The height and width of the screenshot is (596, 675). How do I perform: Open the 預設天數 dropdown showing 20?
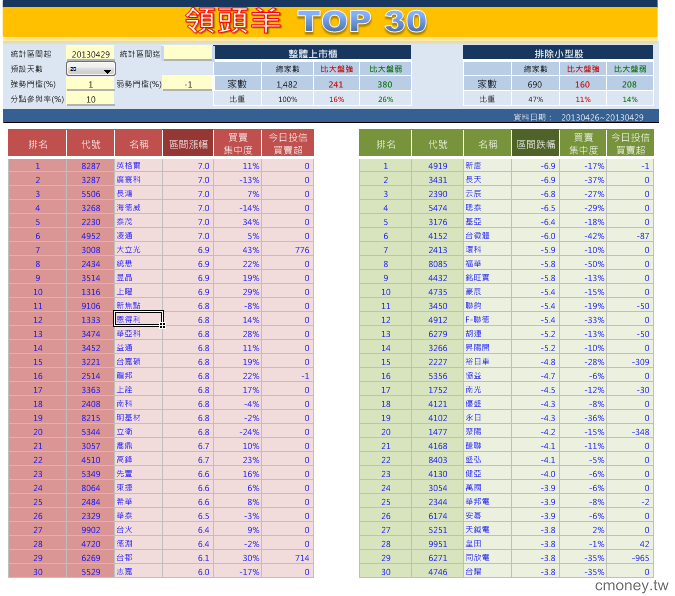pyautogui.click(x=91, y=69)
